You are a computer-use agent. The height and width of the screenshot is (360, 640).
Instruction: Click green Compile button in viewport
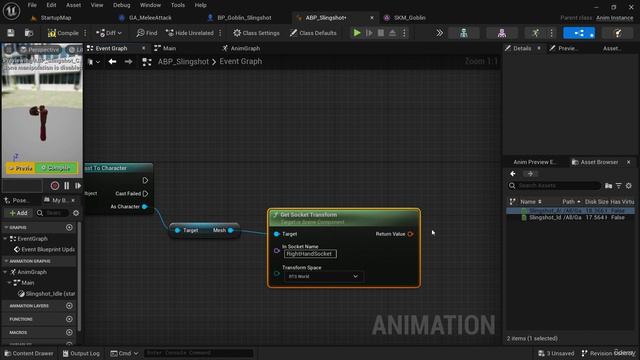(56, 168)
